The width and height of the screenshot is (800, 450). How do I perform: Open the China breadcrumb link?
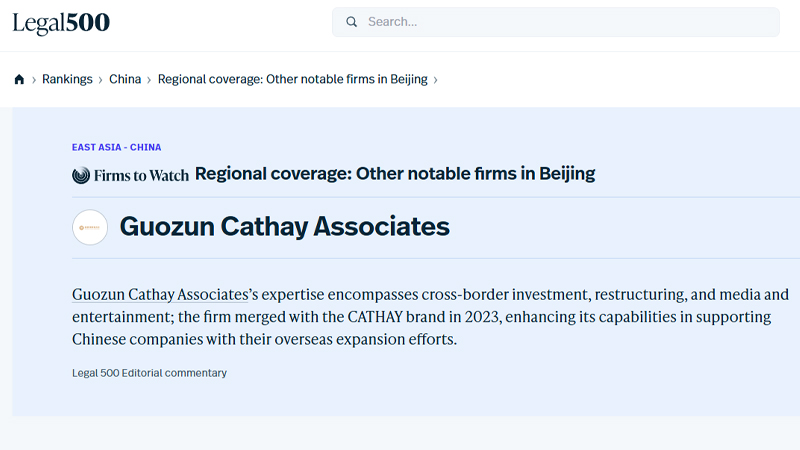pos(125,80)
